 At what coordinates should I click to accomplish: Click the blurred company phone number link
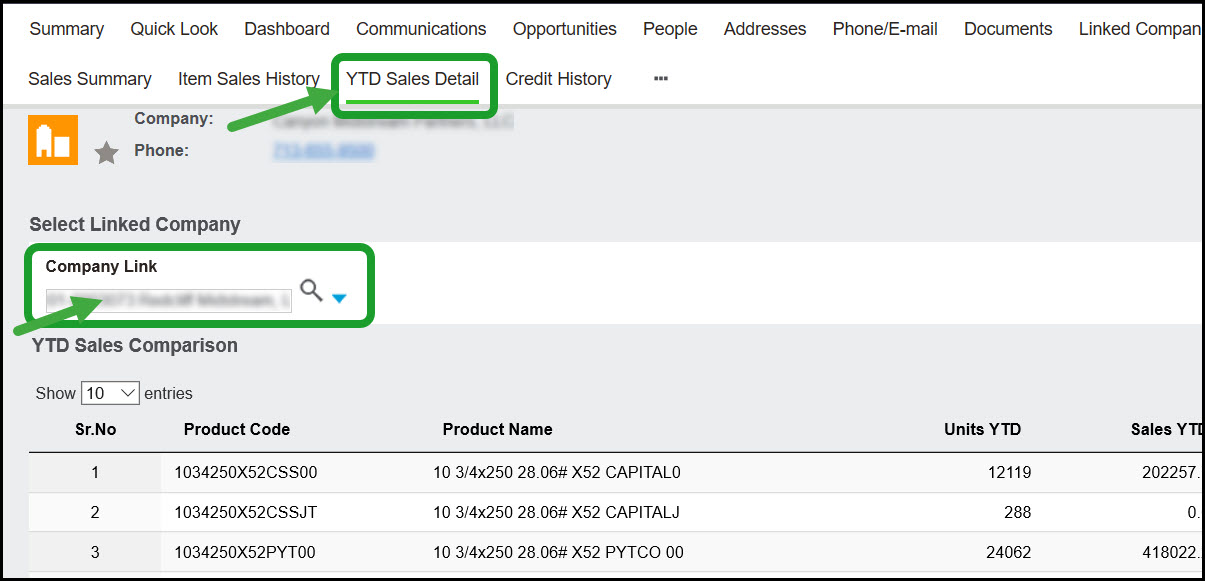[323, 151]
